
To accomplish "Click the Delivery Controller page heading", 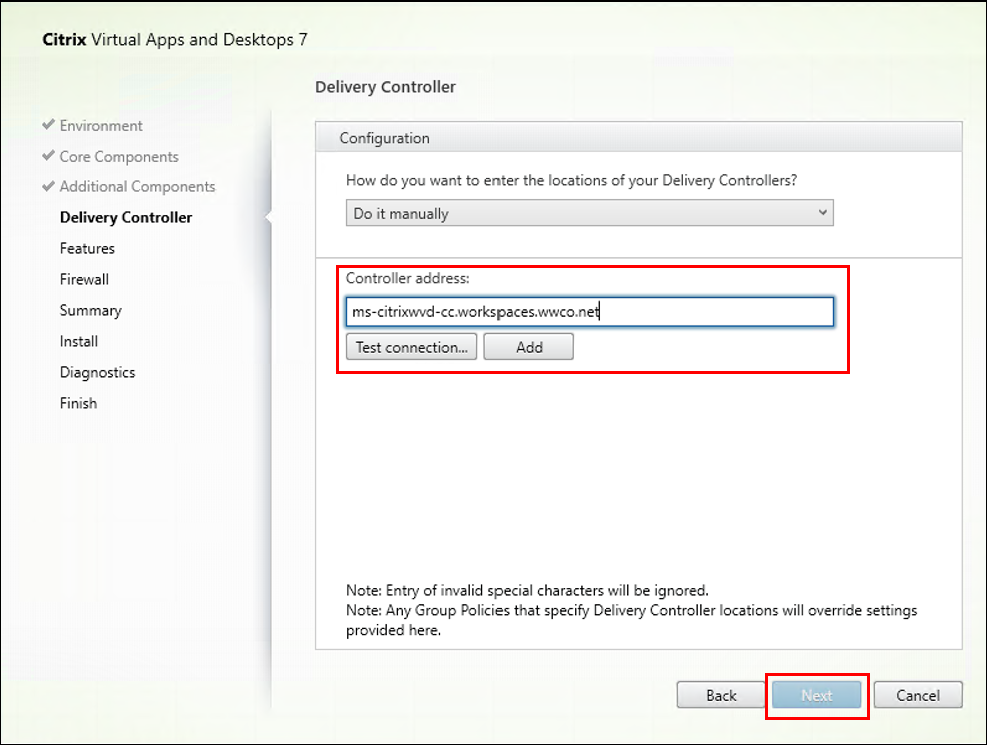I will (x=385, y=87).
